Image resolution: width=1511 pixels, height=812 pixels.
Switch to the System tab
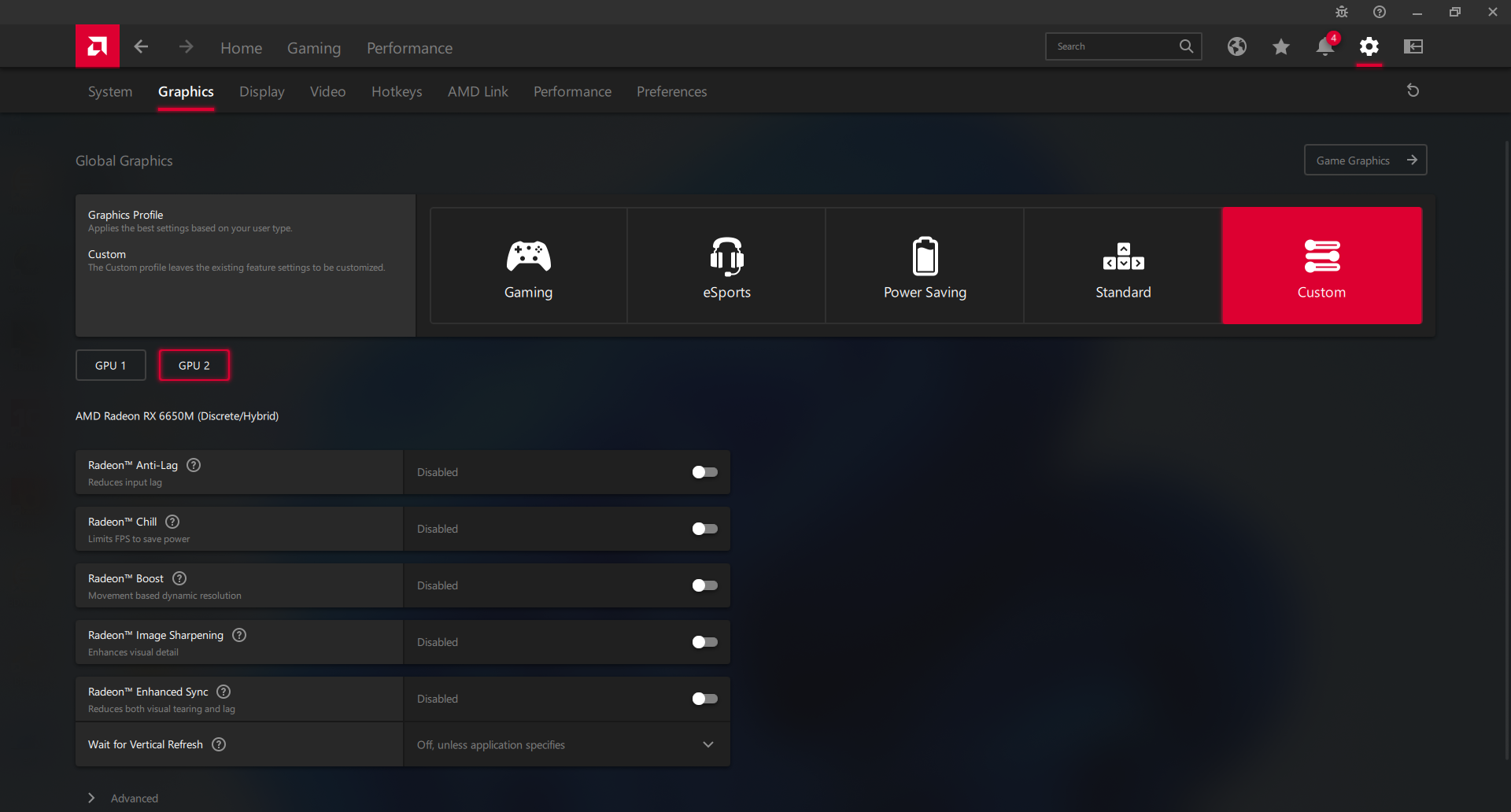coord(110,91)
